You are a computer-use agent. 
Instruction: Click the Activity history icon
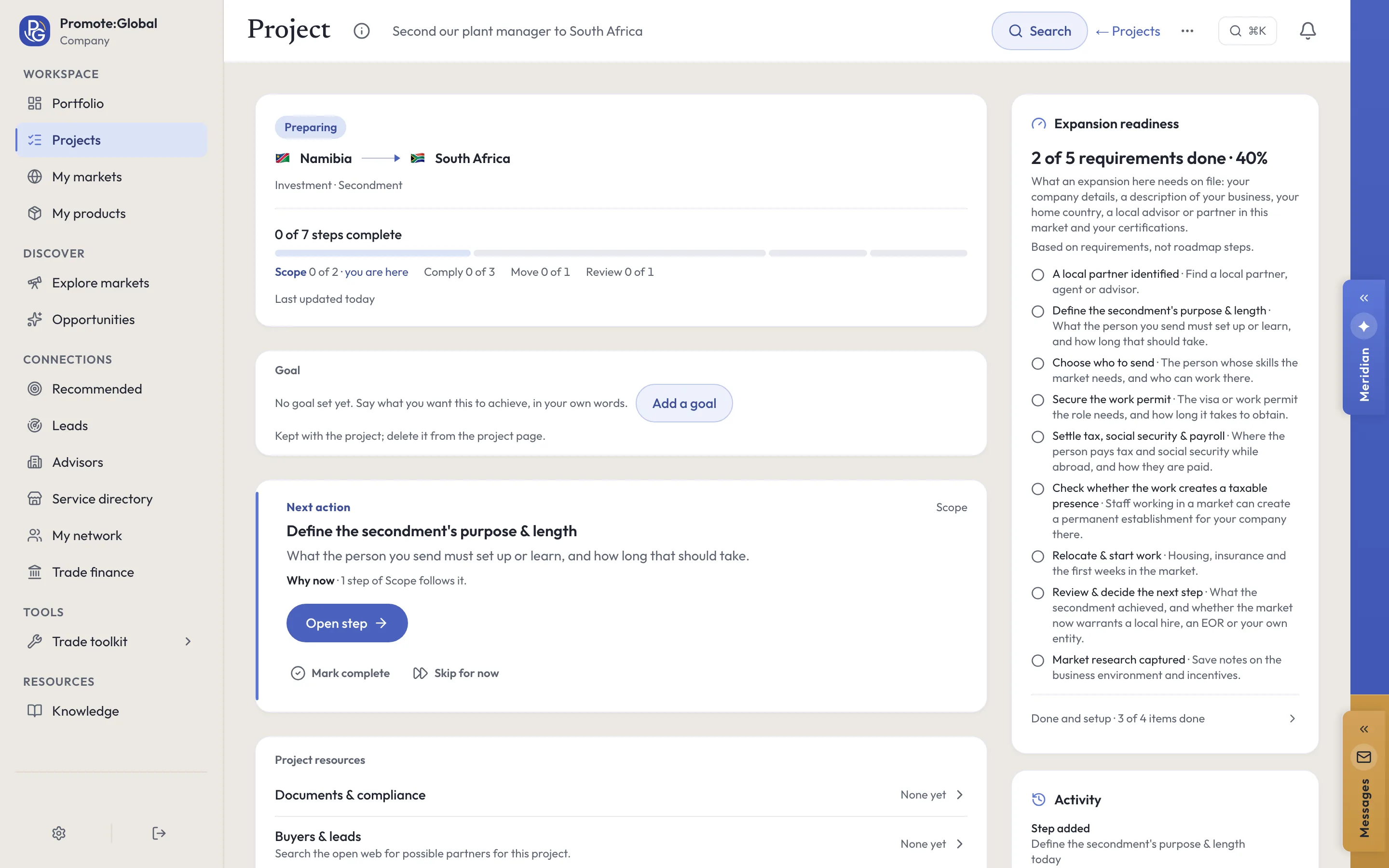pos(1038,800)
